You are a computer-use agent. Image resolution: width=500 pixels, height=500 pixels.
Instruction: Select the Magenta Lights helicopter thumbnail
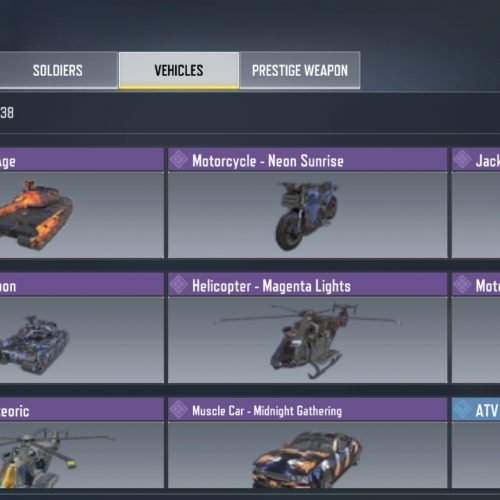[307, 340]
